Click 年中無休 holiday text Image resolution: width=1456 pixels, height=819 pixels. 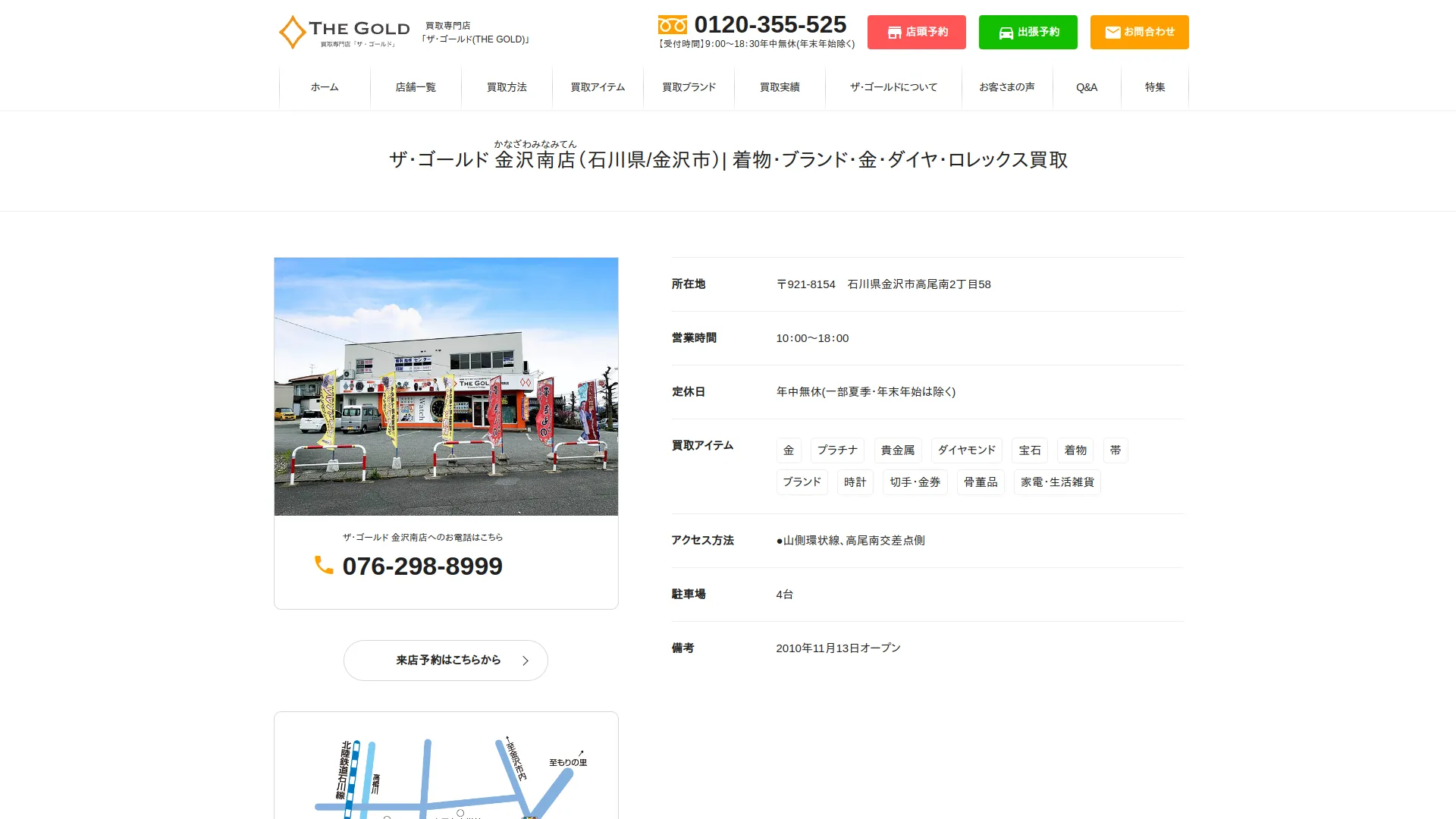(866, 392)
